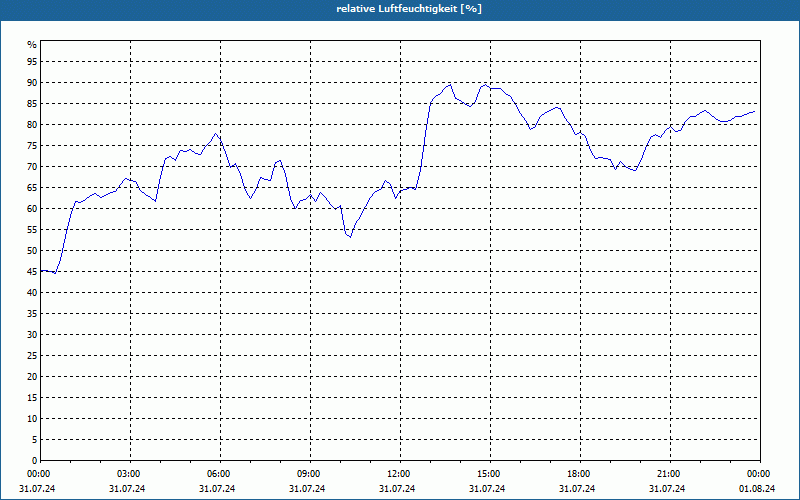Screen dimensions: 800x500
Task: Click the y-axis value 20
Action: [x=32, y=377]
